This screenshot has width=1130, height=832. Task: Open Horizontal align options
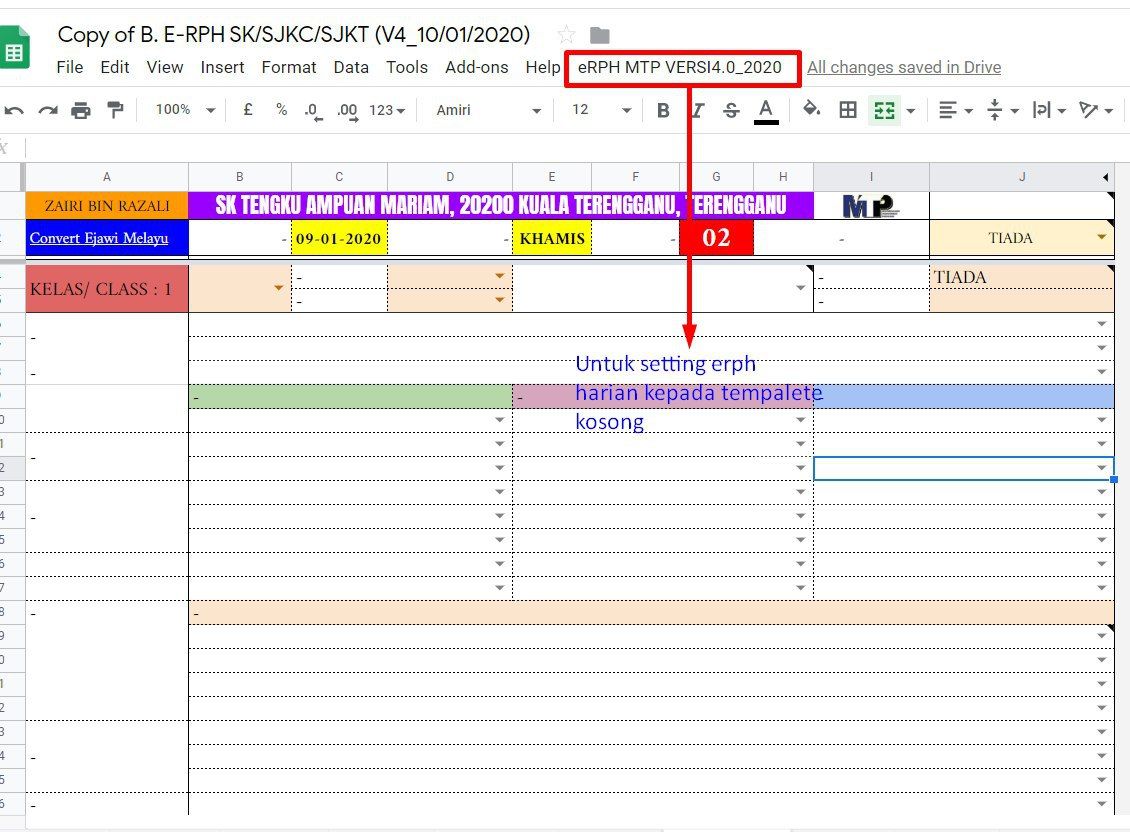tap(955, 110)
